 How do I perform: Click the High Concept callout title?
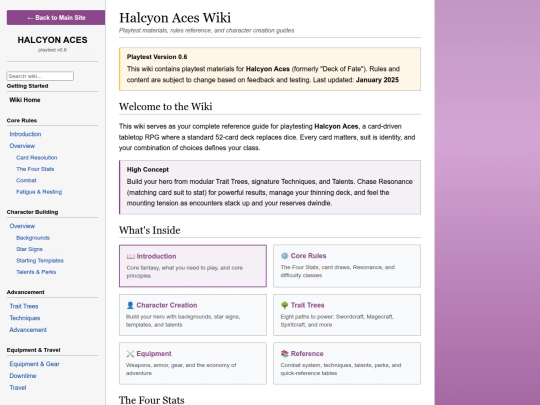click(148, 169)
